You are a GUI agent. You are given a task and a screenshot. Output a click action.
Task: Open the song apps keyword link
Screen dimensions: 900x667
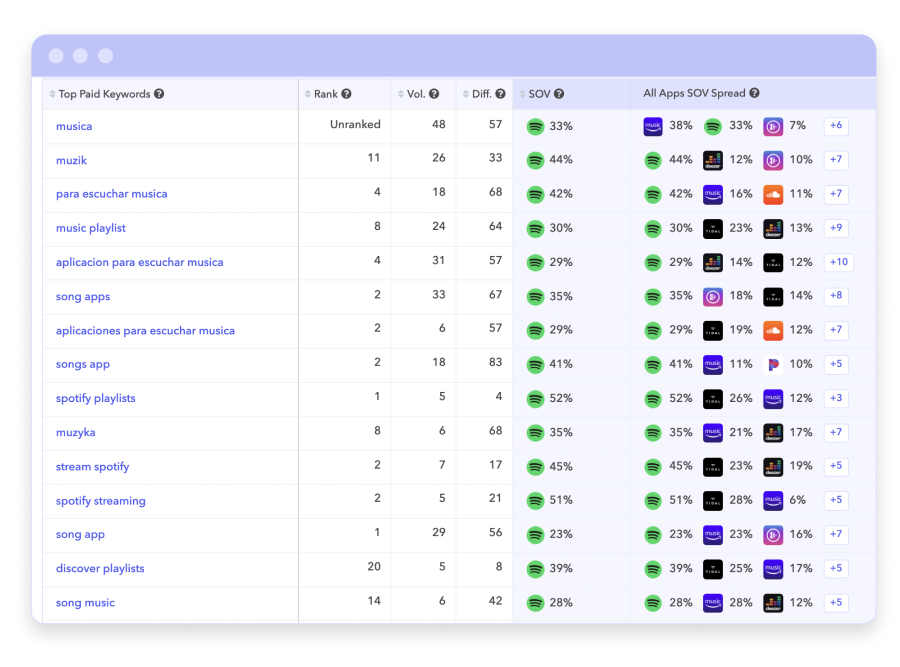click(83, 297)
